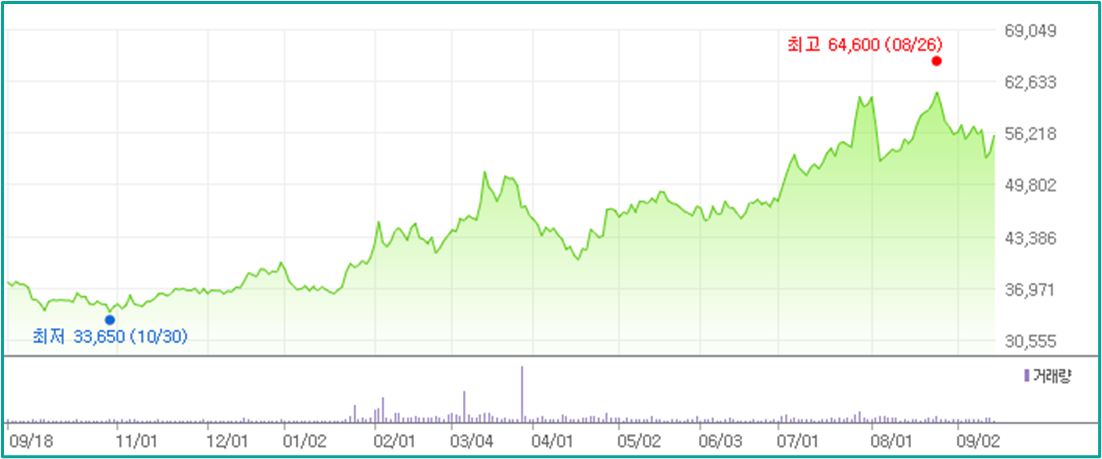
Task: Click the 30,555 price axis value
Action: pos(1031,342)
